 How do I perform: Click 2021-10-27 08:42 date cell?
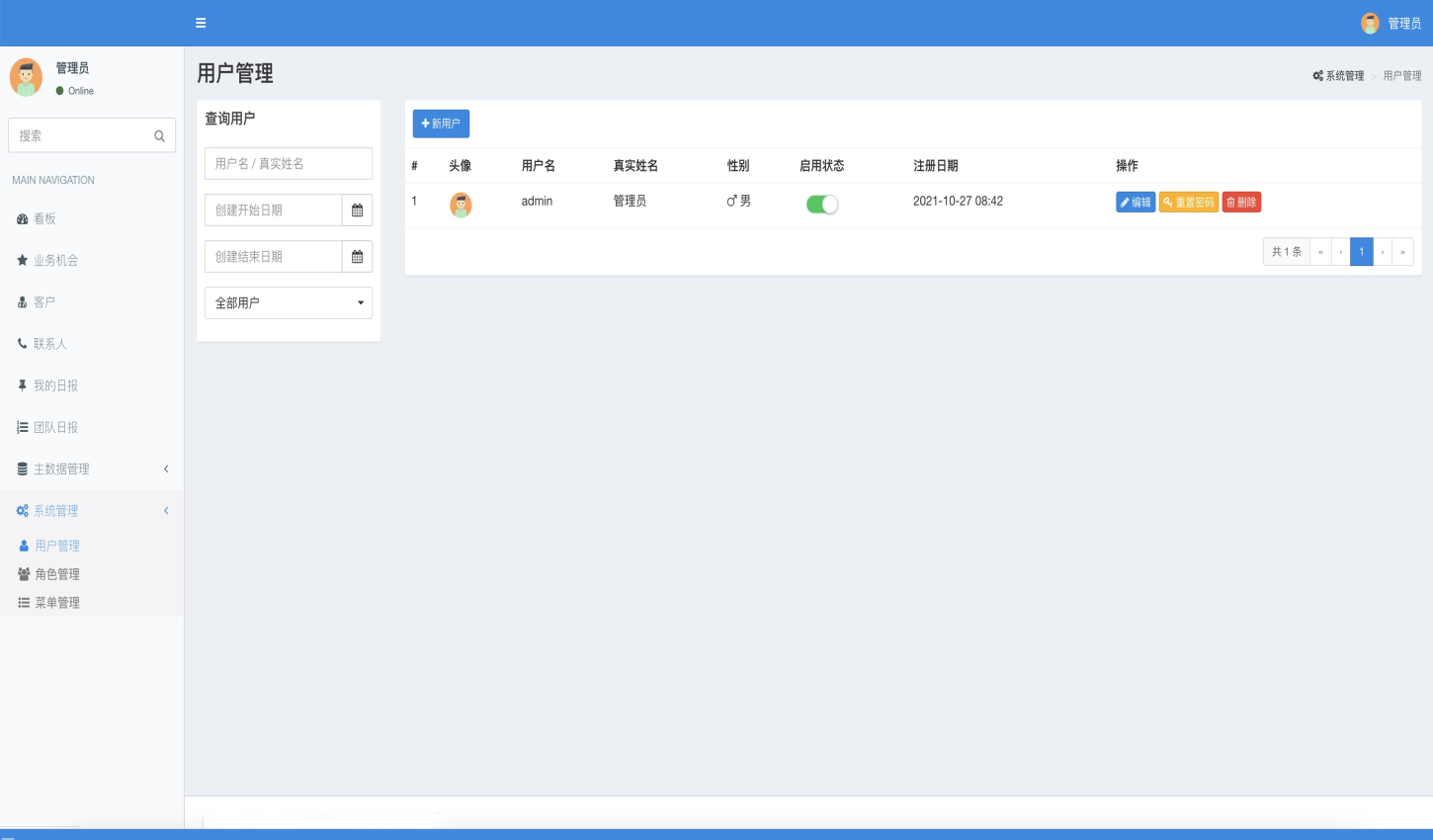coord(958,201)
